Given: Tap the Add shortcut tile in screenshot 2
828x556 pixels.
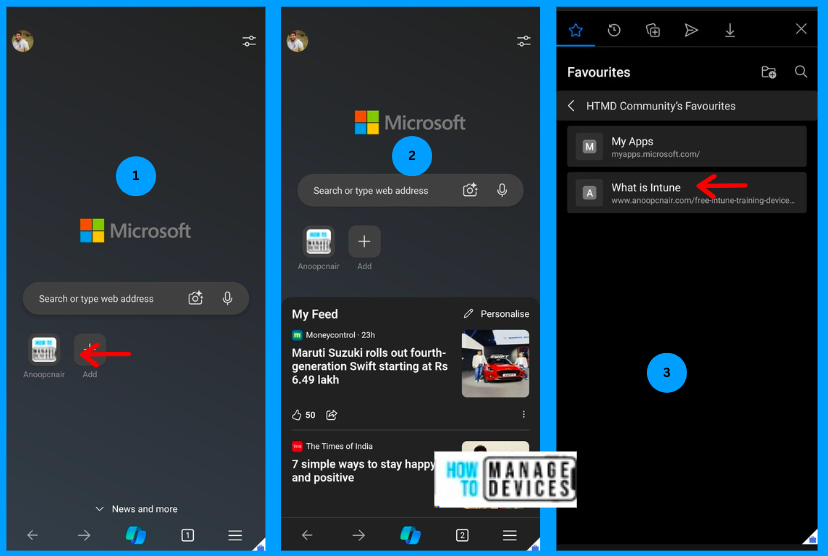Looking at the screenshot, I should point(364,241).
